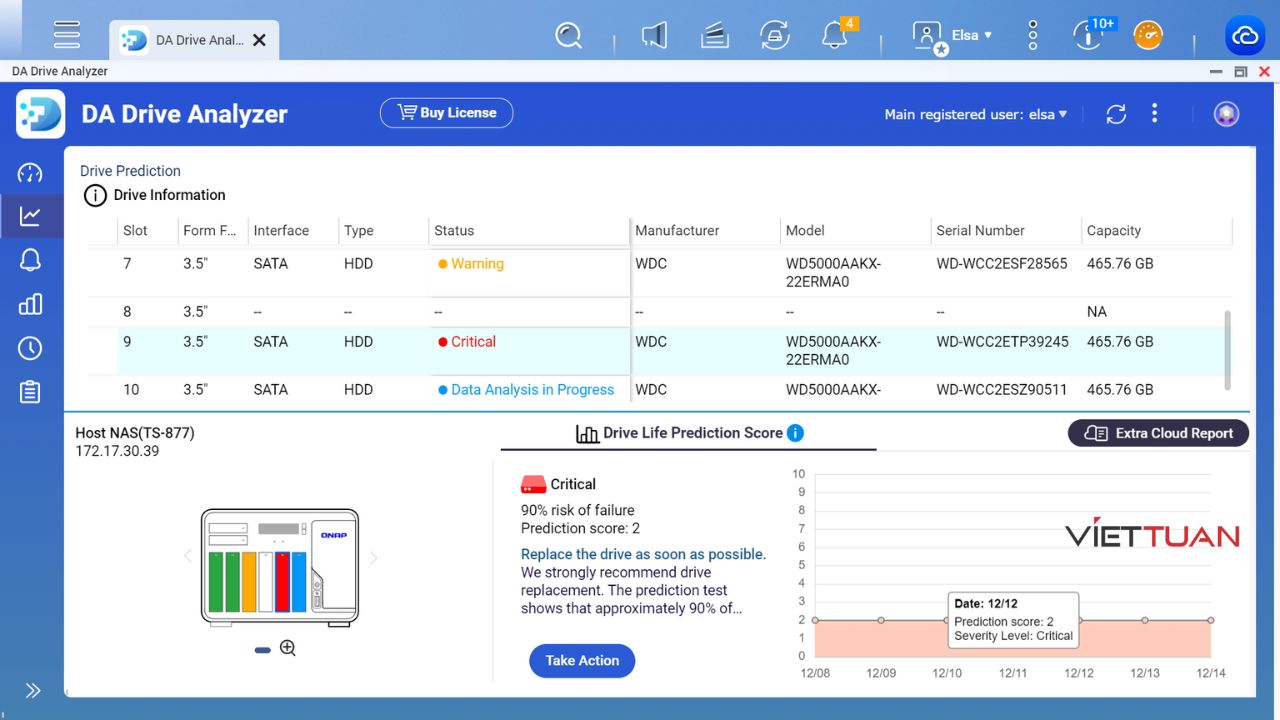Open the three-dot more options menu in header
Viewport: 1280px width, 720px height.
1154,113
